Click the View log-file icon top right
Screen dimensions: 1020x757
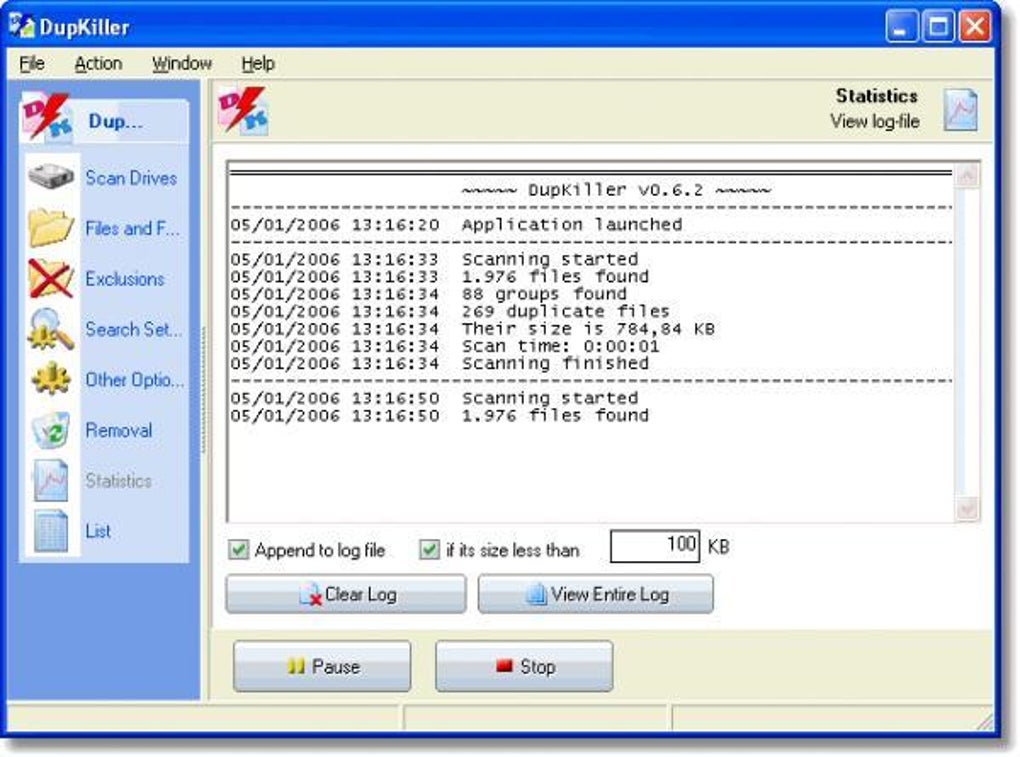tap(960, 110)
